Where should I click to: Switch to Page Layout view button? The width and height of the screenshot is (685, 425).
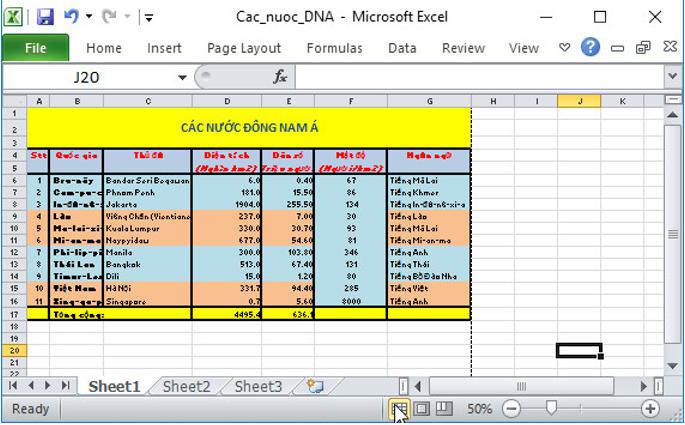click(421, 409)
